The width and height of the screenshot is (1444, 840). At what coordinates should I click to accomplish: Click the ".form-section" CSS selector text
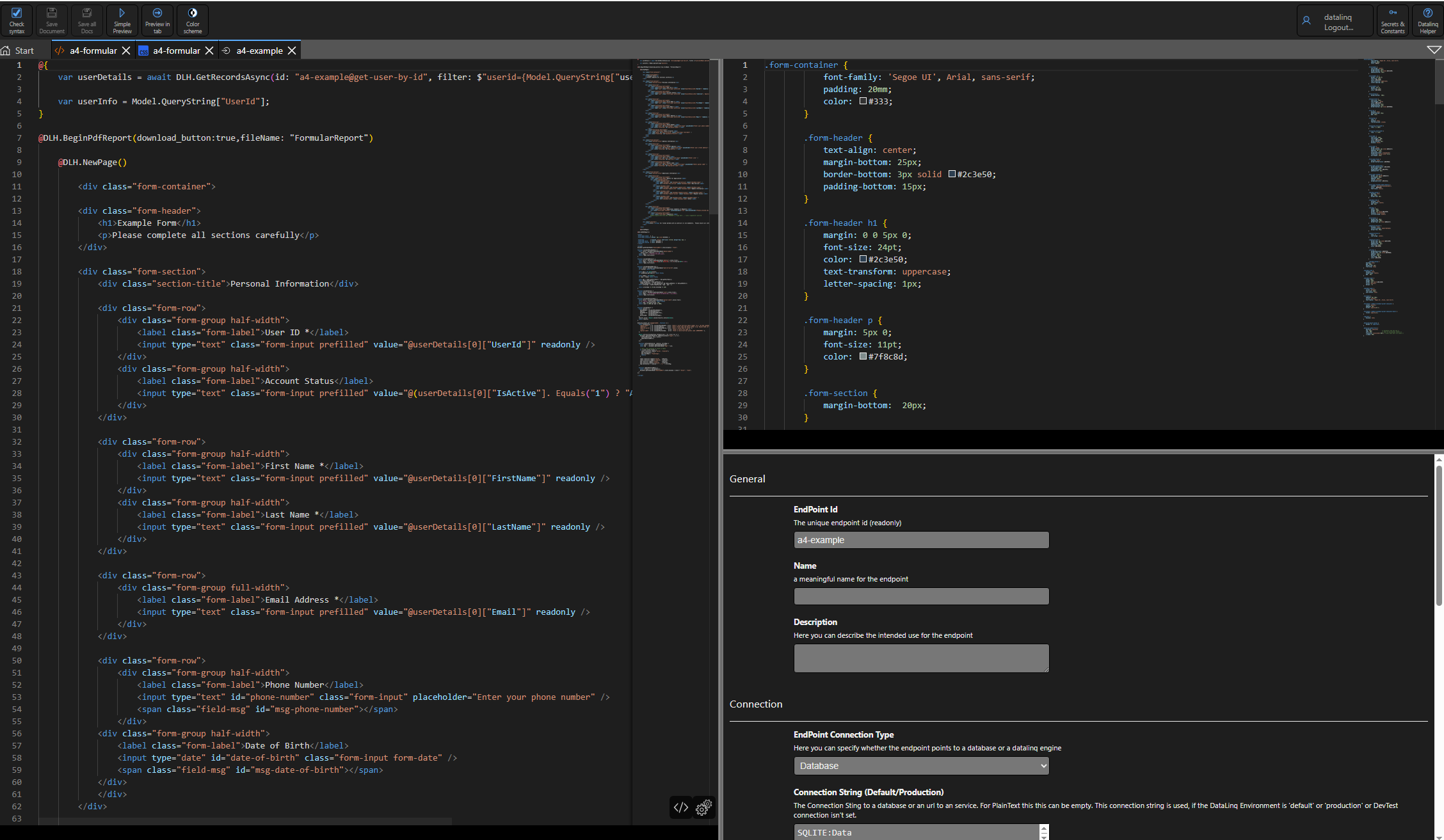click(x=835, y=393)
